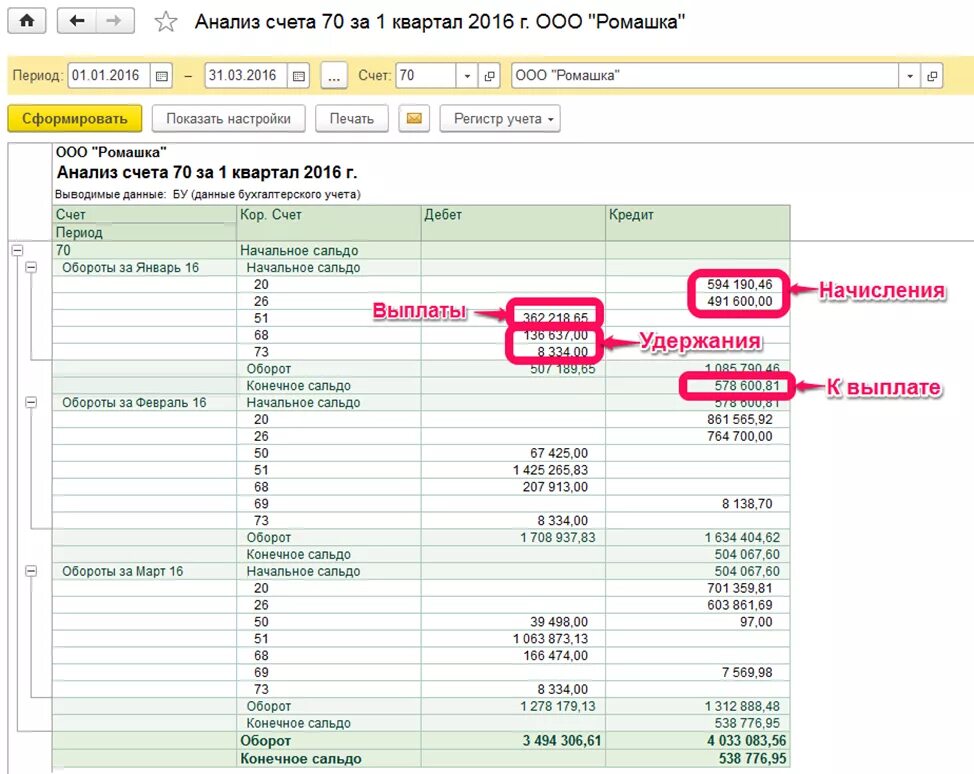Screen dimensions: 974x774
Task: Click March credit value 701 359,81
Action: pos(739,588)
